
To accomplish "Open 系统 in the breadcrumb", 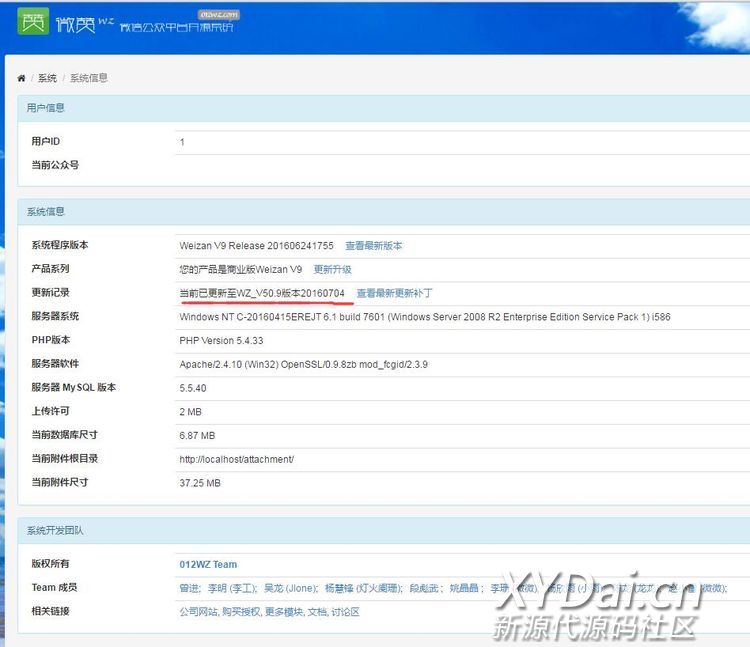I will click(x=47, y=78).
